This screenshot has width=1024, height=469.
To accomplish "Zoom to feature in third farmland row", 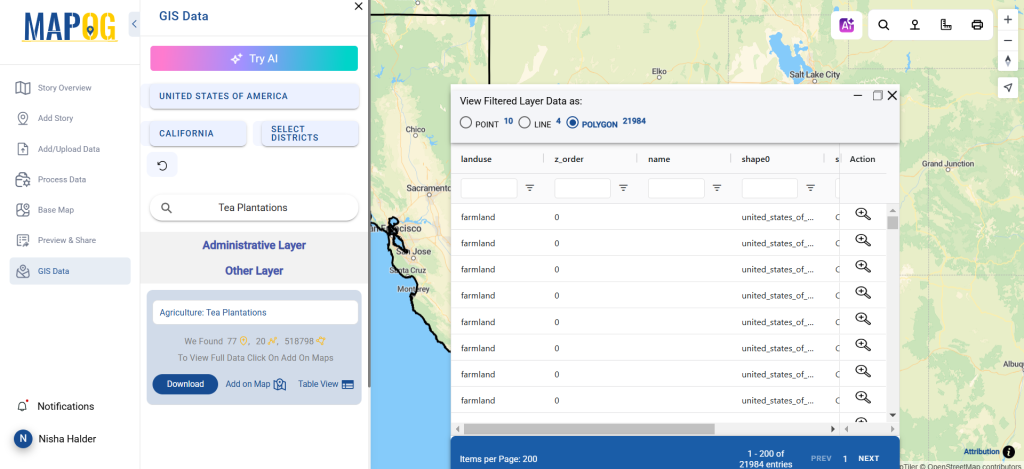I will [863, 267].
